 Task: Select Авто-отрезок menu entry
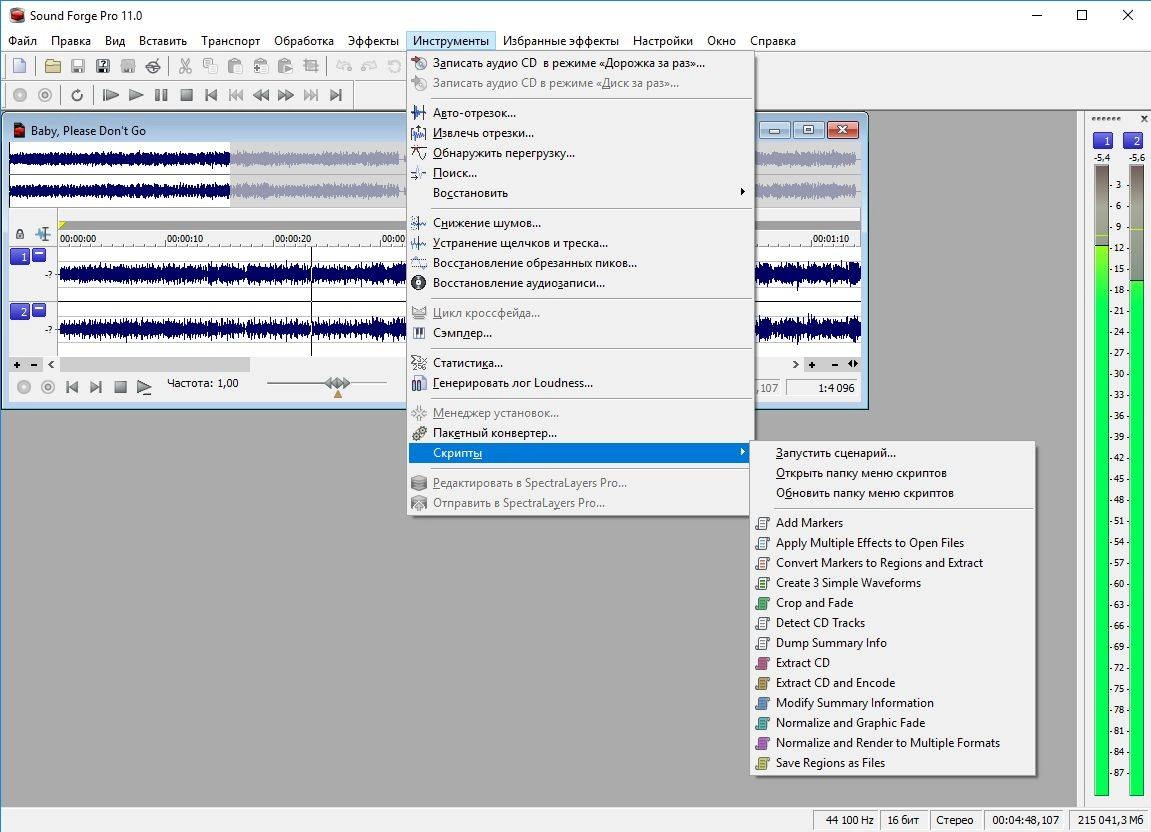point(581,113)
